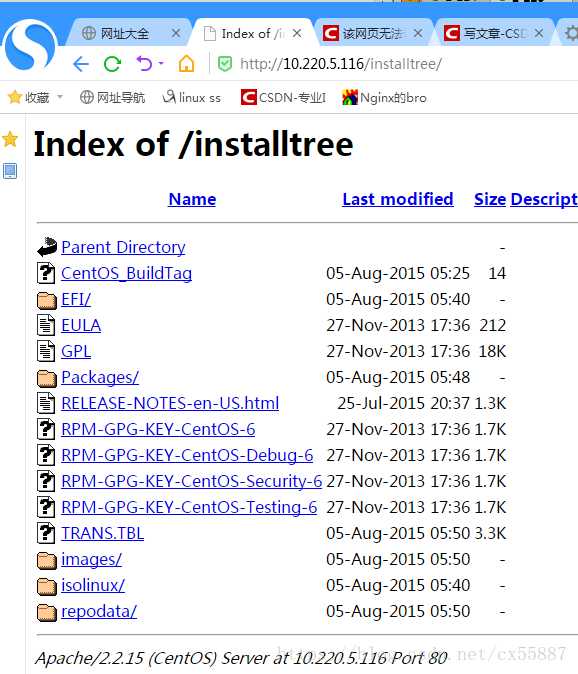Click the sidebar blue tablet icon

coord(10,171)
